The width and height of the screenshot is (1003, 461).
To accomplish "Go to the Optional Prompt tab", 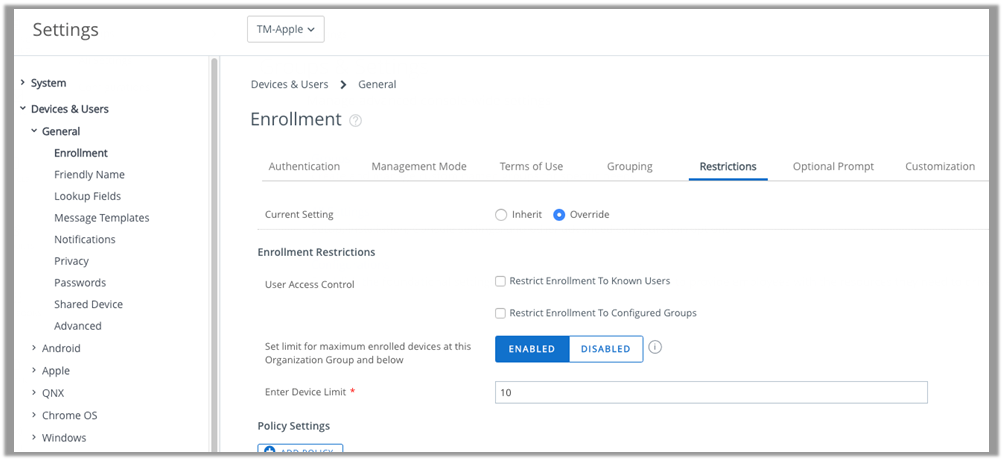I will pyautogui.click(x=833, y=167).
